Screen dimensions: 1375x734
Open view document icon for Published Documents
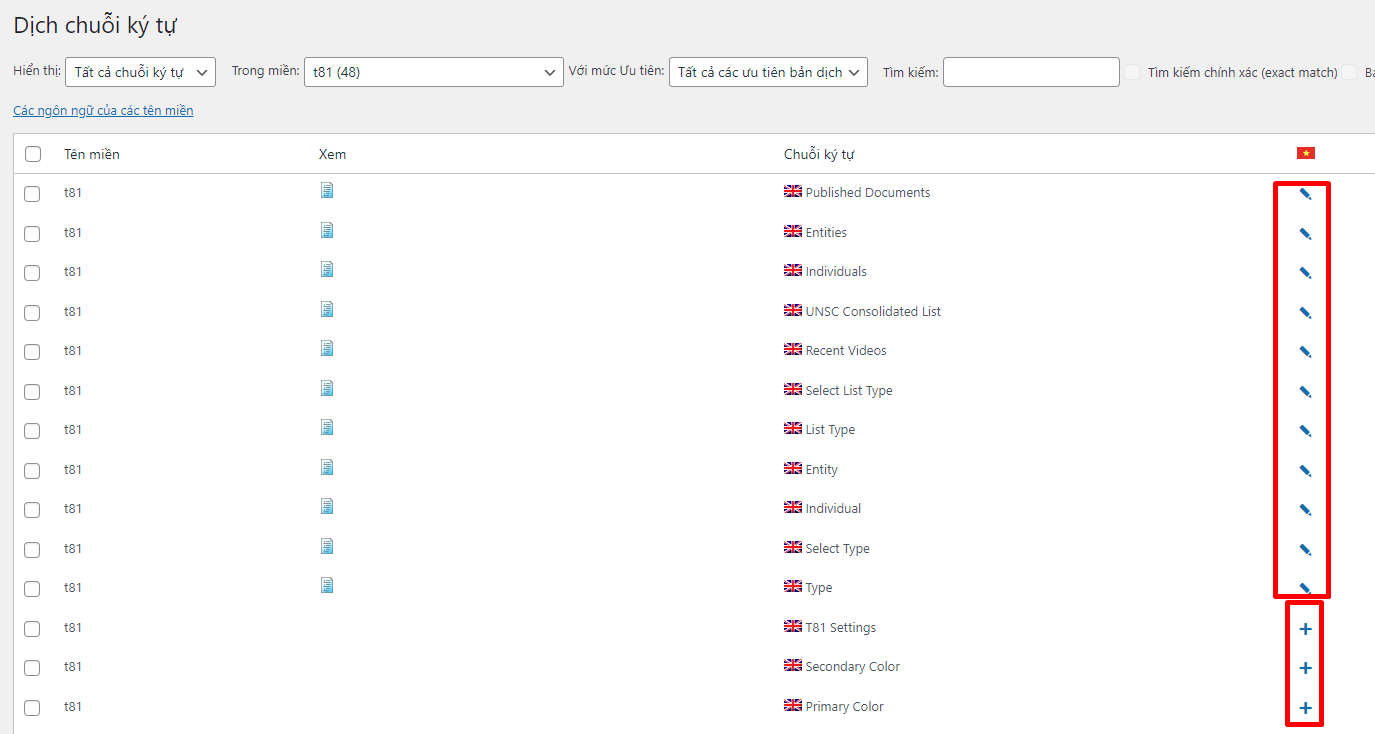(327, 190)
